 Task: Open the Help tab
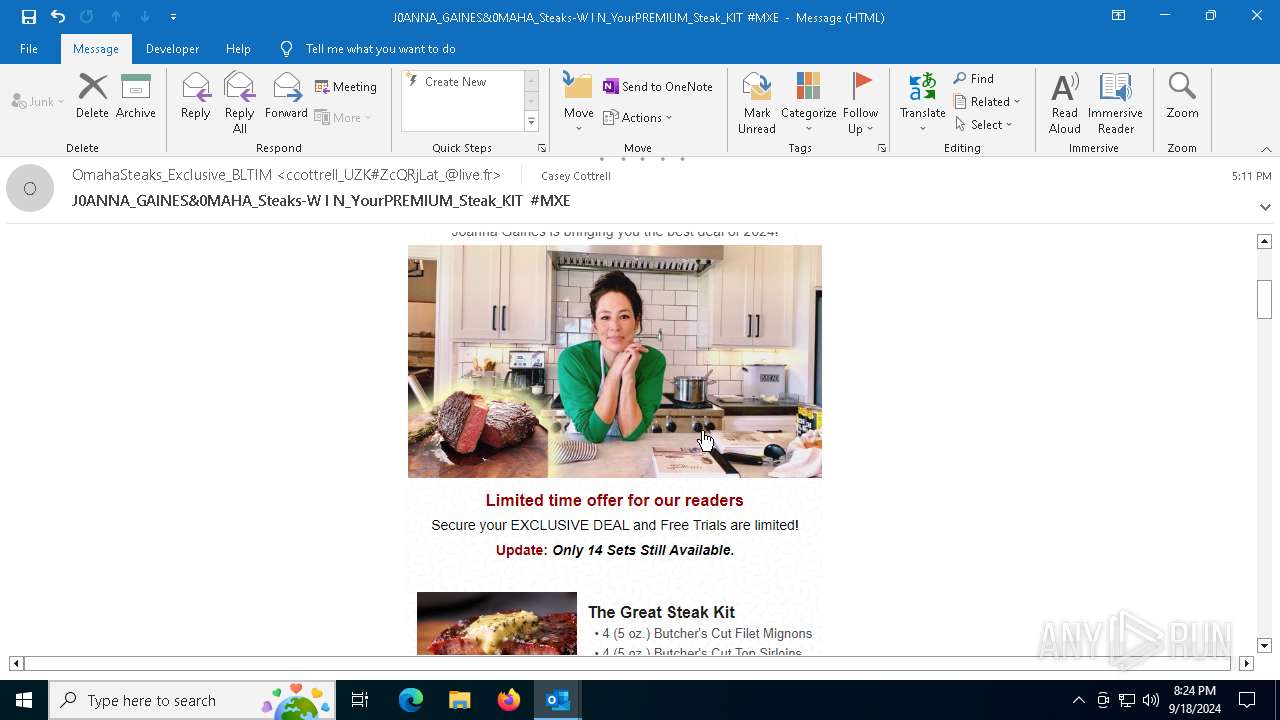[x=238, y=49]
